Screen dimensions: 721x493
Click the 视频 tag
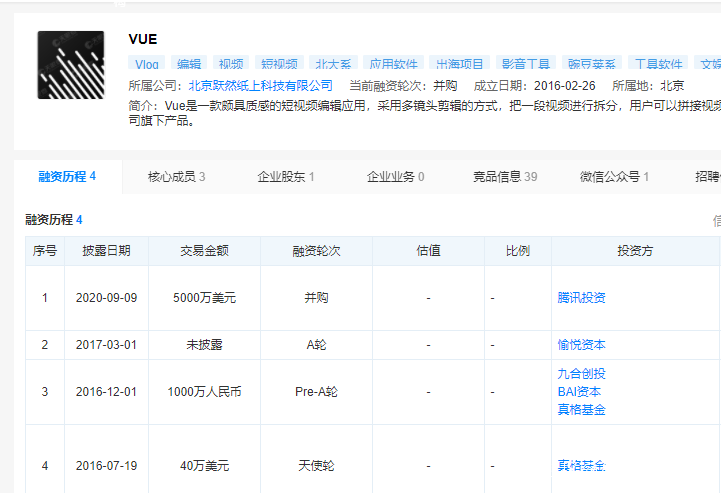tap(231, 63)
